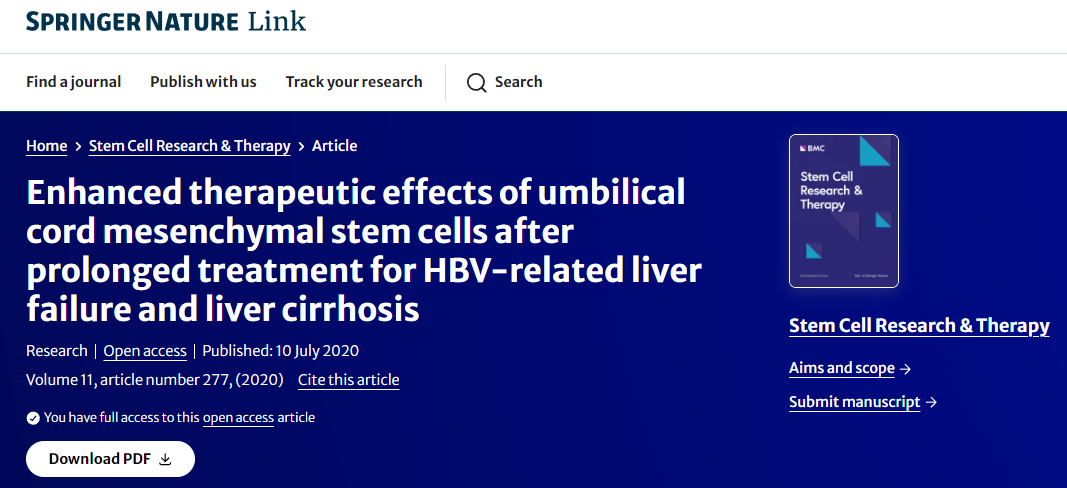This screenshot has width=1067, height=488.
Task: Go to Home breadcrumb link
Action: 46,146
